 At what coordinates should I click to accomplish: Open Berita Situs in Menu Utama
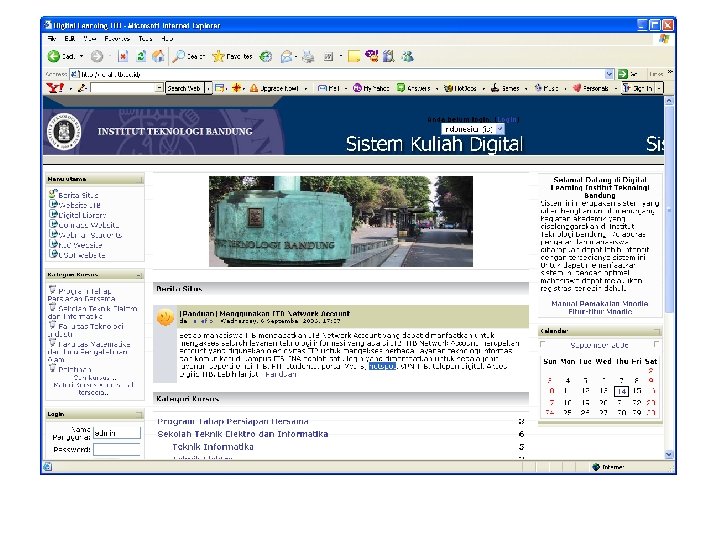pyautogui.click(x=78, y=195)
